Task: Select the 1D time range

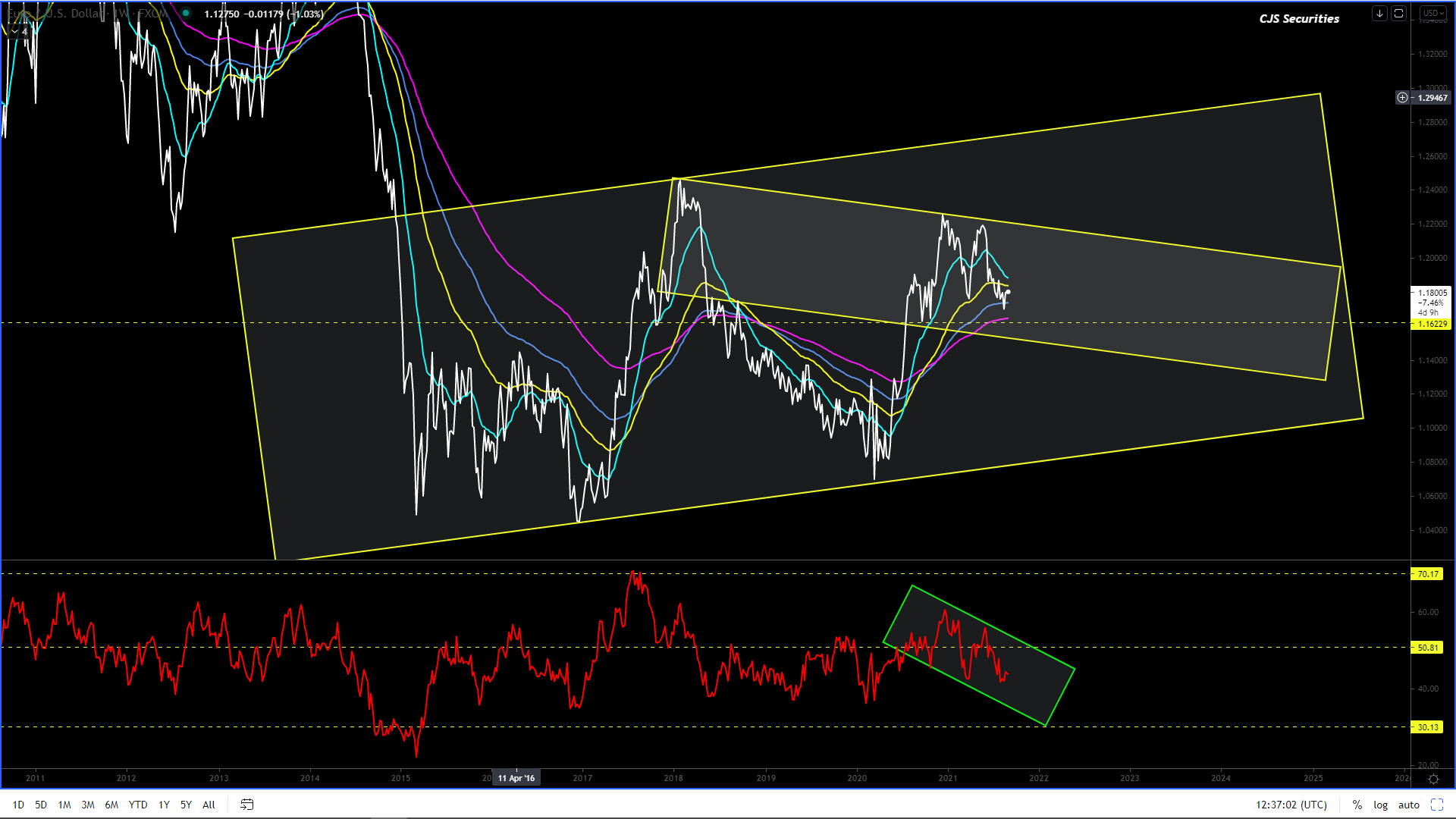Action: coord(18,805)
